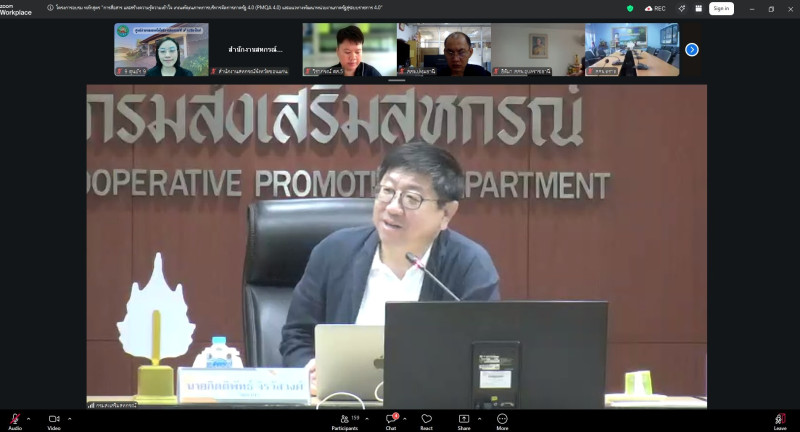Open the view layout icon
Image resolution: width=800 pixels, height=432 pixels.
pyautogui.click(x=699, y=8)
